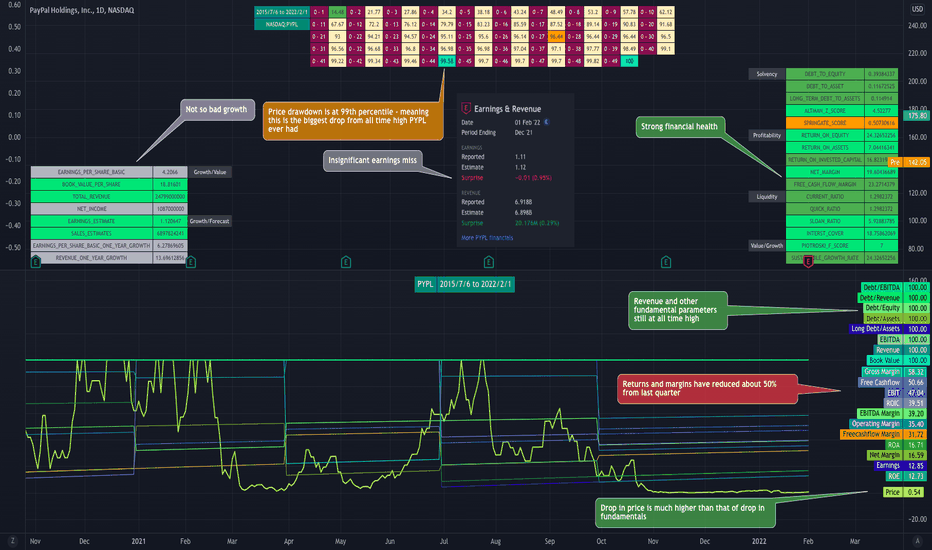Click the NASDAQ:PYPL table header cell
Image resolution: width=932 pixels, height=550 pixels.
pyautogui.click(x=282, y=24)
